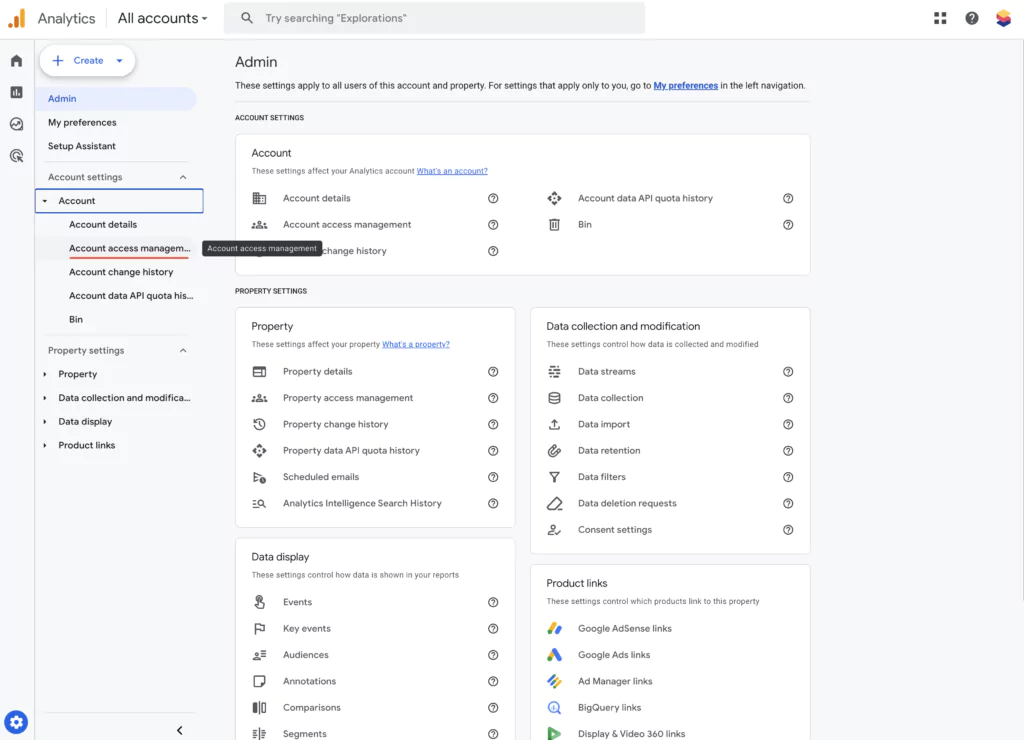The height and width of the screenshot is (740, 1024).
Task: Collapse the Account settings section
Action: point(183,178)
